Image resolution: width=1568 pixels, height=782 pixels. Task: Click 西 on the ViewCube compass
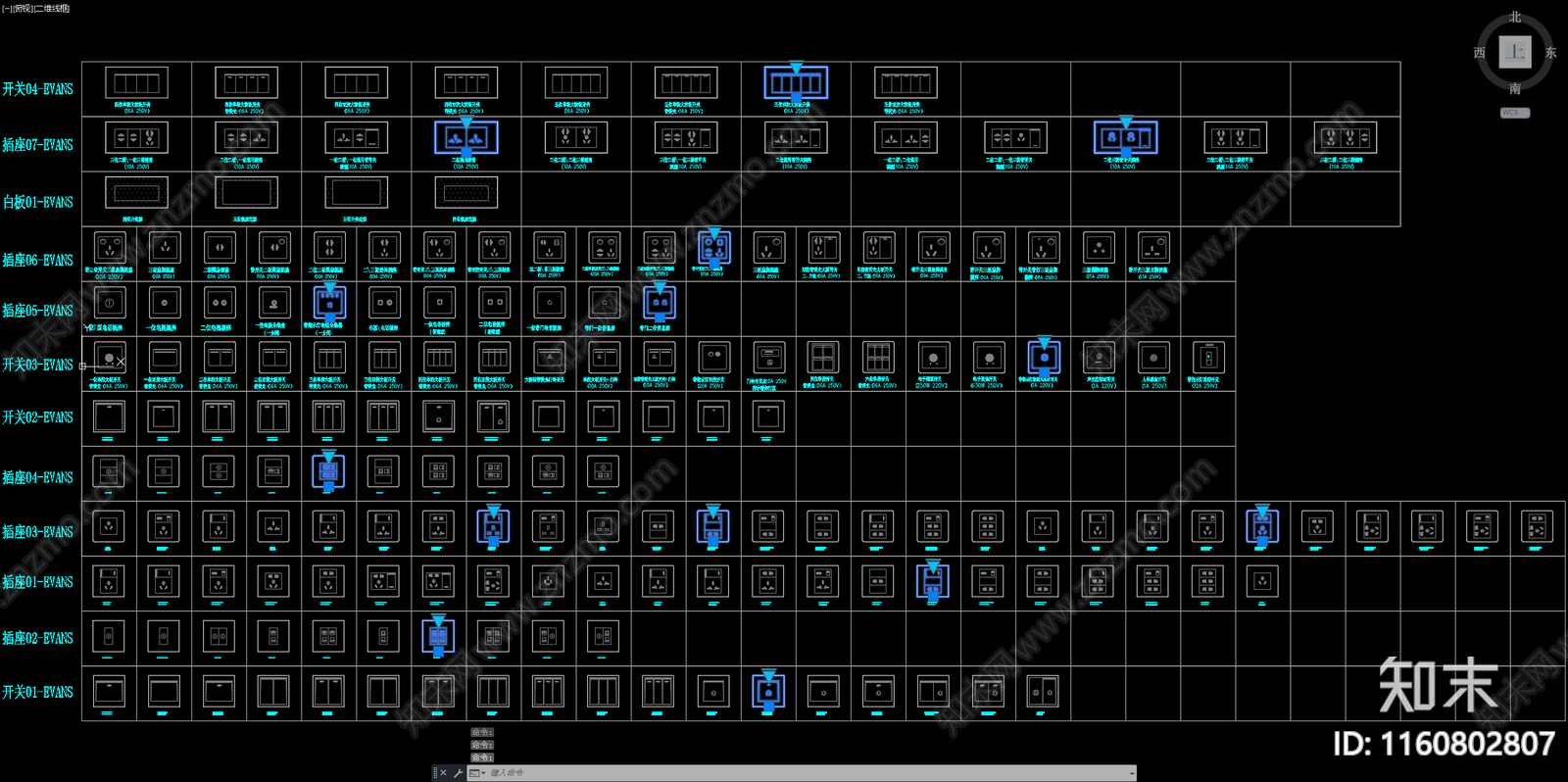pos(1480,53)
